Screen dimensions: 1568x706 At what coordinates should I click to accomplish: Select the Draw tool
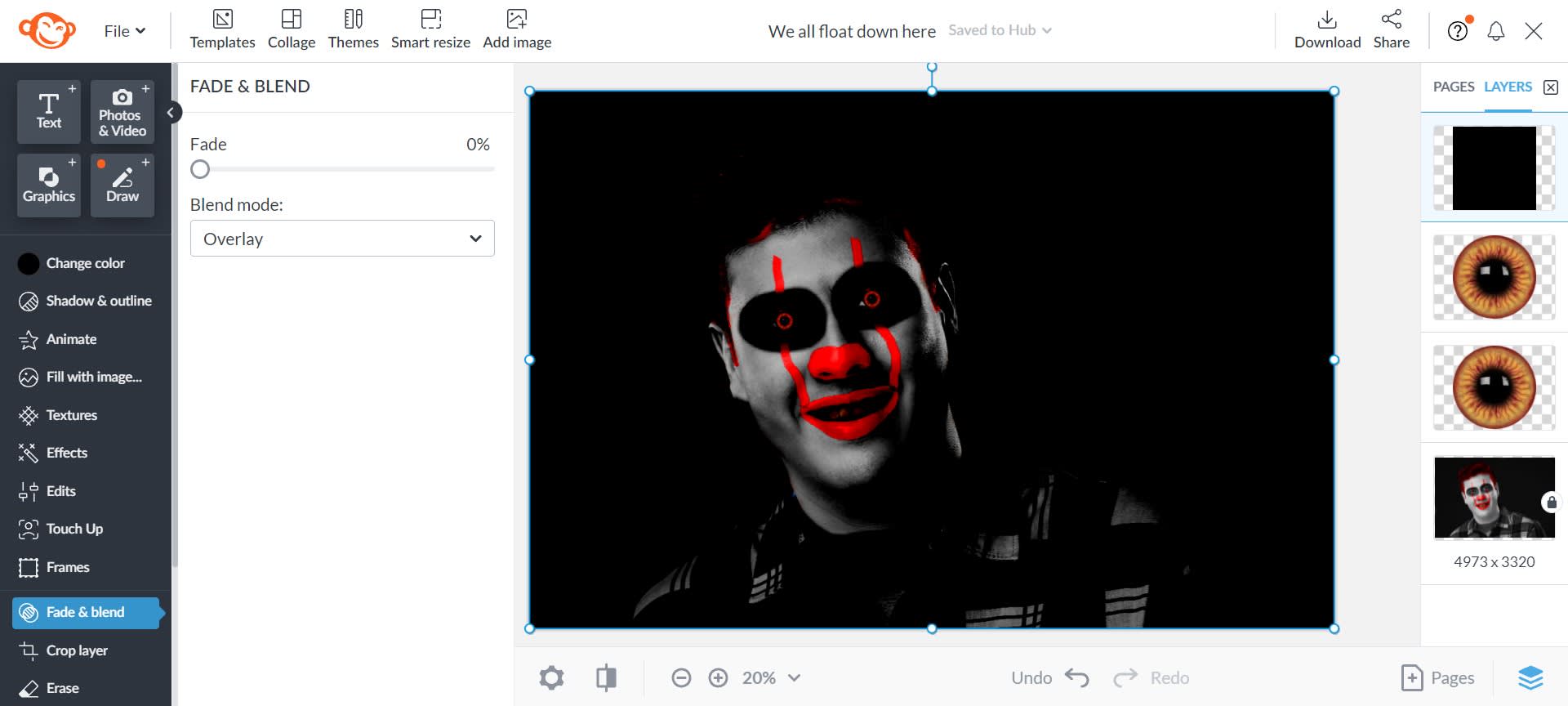click(x=122, y=185)
